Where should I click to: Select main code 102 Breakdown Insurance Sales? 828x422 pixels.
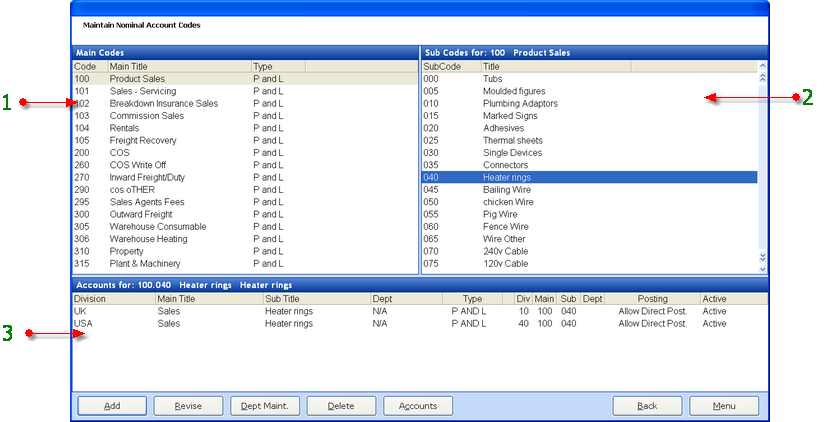(x=164, y=103)
